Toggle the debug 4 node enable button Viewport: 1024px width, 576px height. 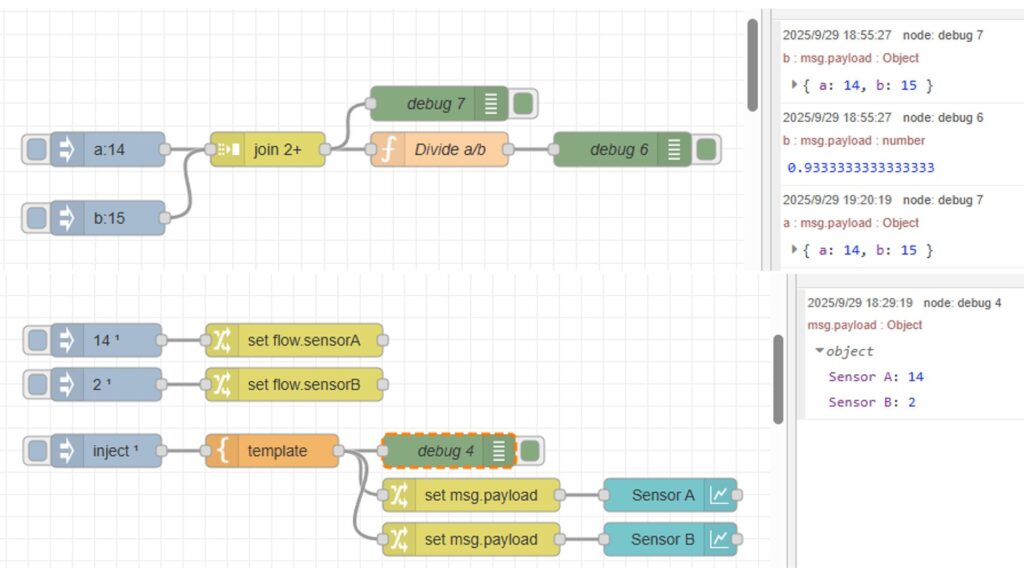530,451
